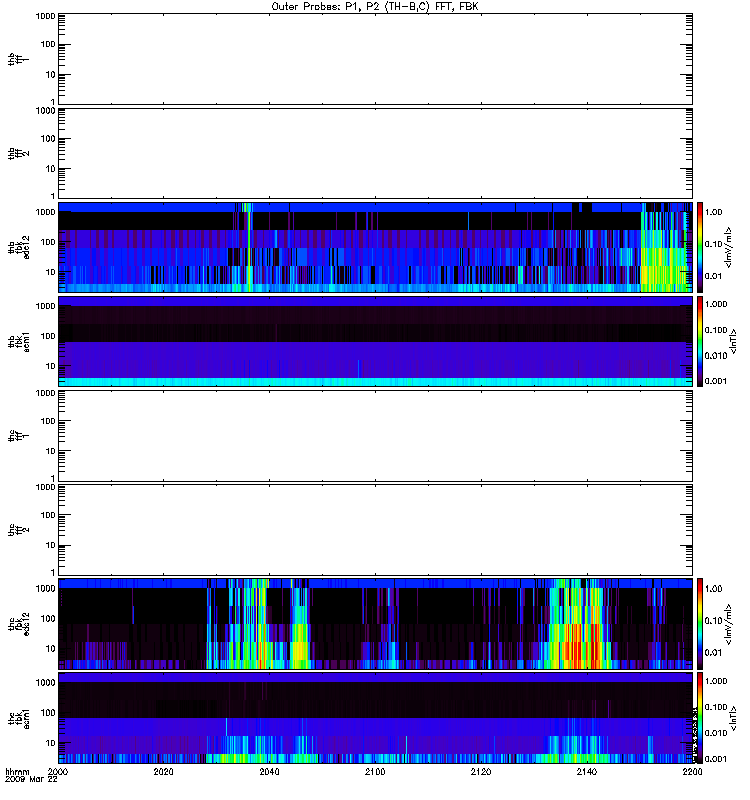Click the 1.00 value on thb edc12 color bar
The image size is (750, 800).
pyautogui.click(x=713, y=212)
